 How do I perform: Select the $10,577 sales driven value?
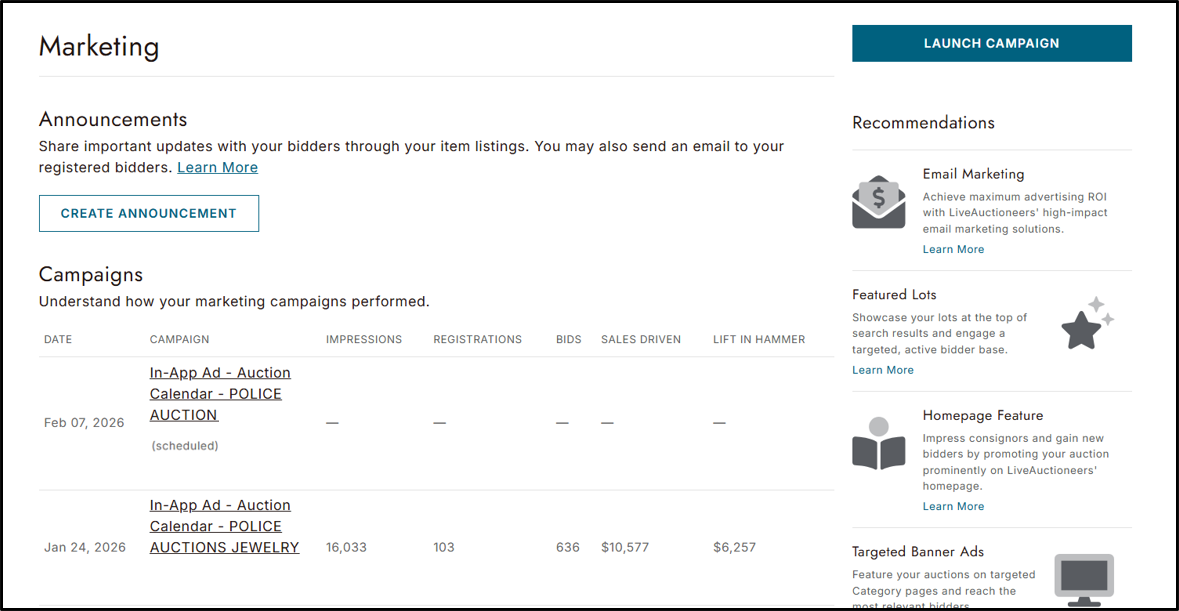pos(625,548)
